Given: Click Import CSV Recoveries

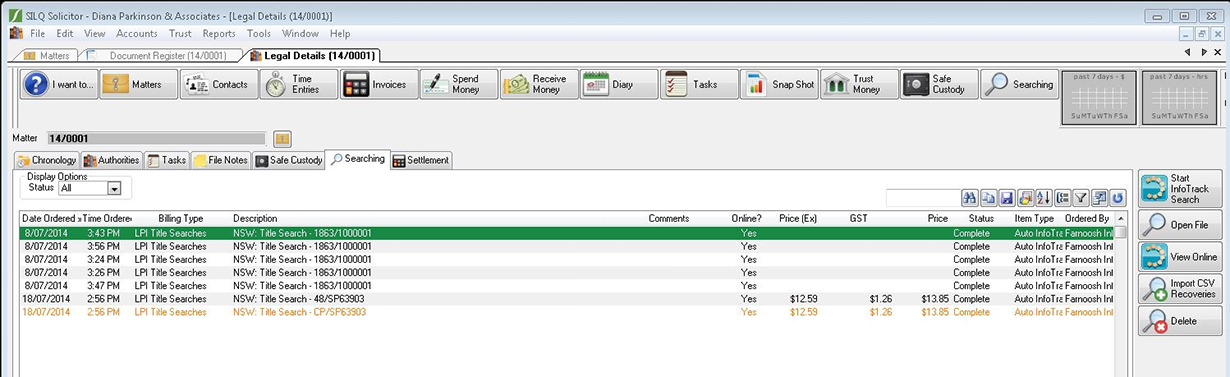Looking at the screenshot, I should pyautogui.click(x=1181, y=290).
